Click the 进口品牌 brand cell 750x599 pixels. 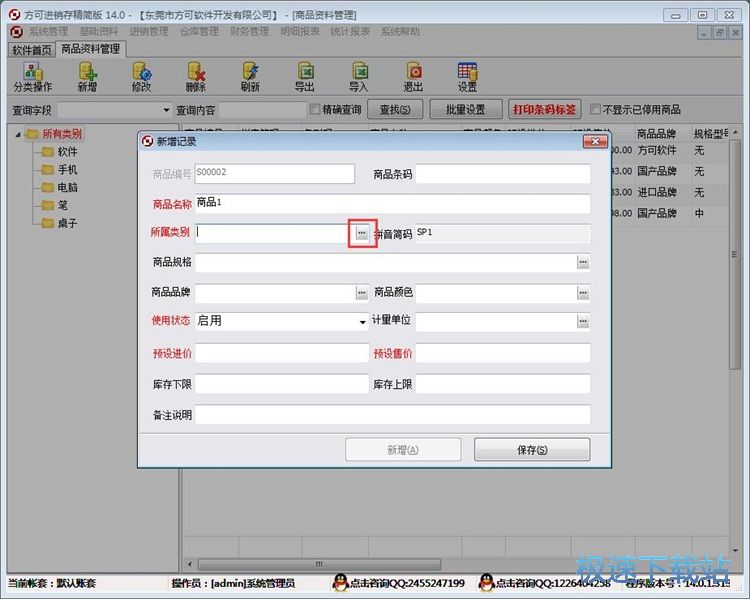pos(657,192)
